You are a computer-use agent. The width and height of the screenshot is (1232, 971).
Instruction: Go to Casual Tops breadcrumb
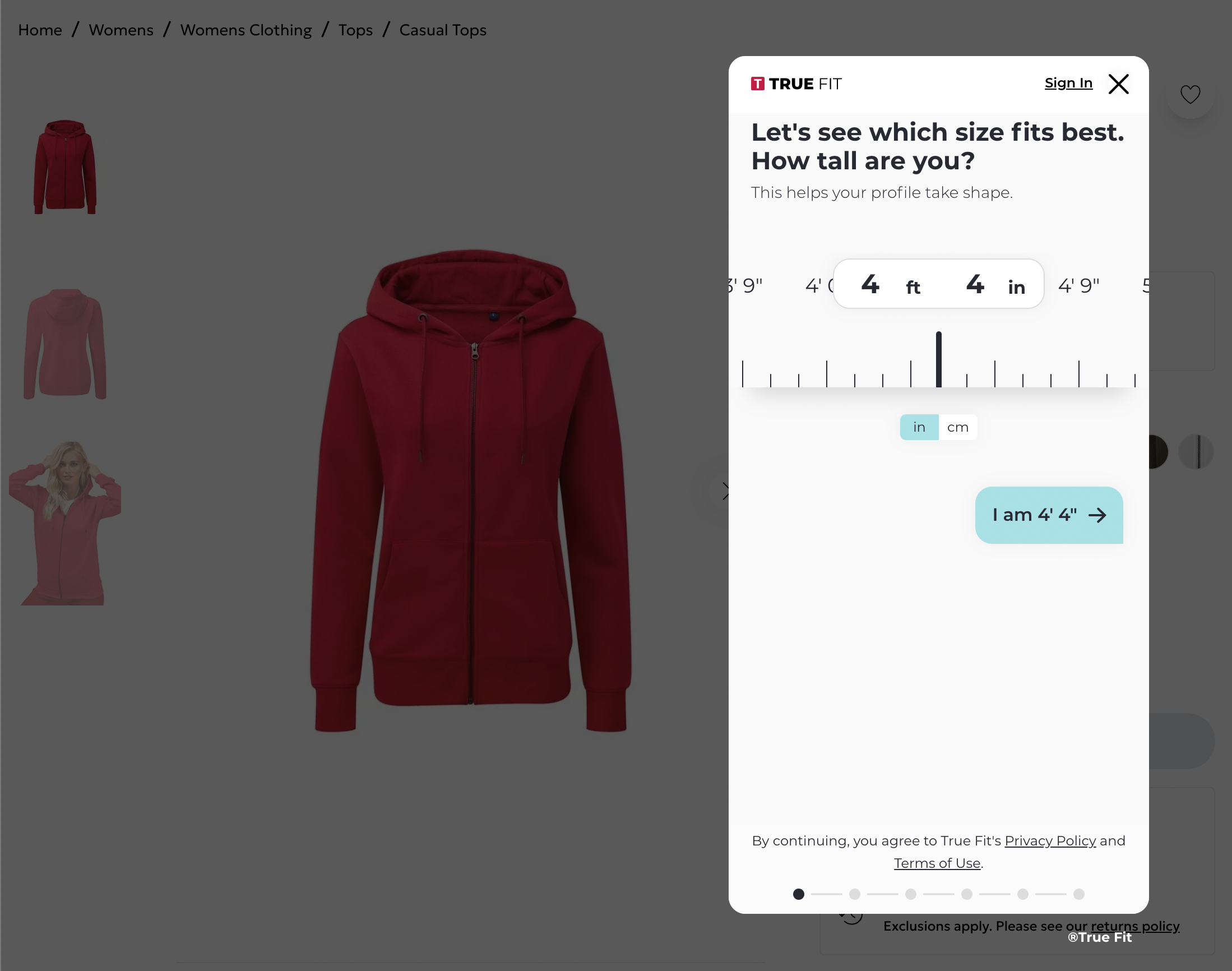[443, 30]
